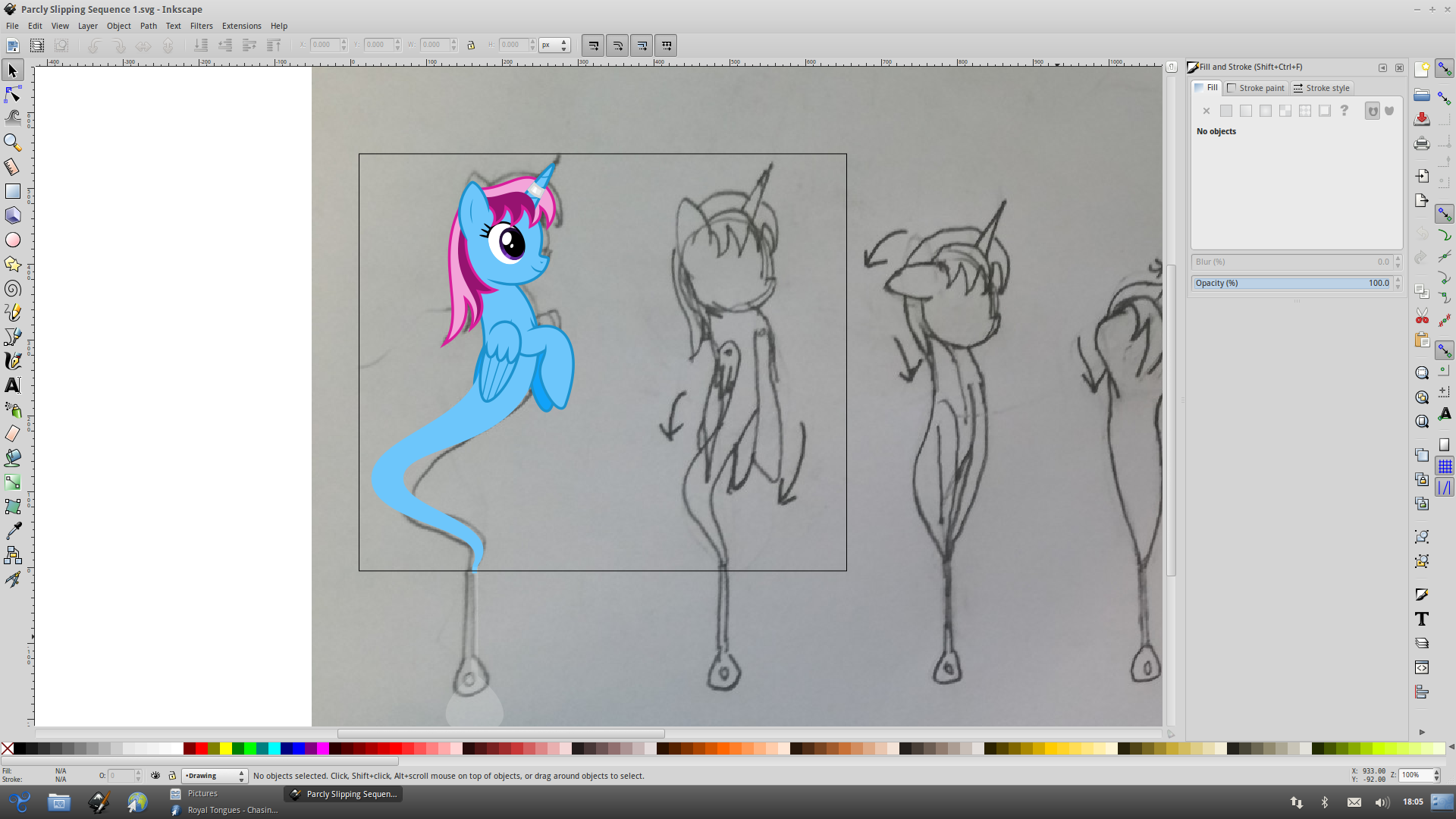Select the Eraser tool
The height and width of the screenshot is (819, 1456).
point(13,434)
